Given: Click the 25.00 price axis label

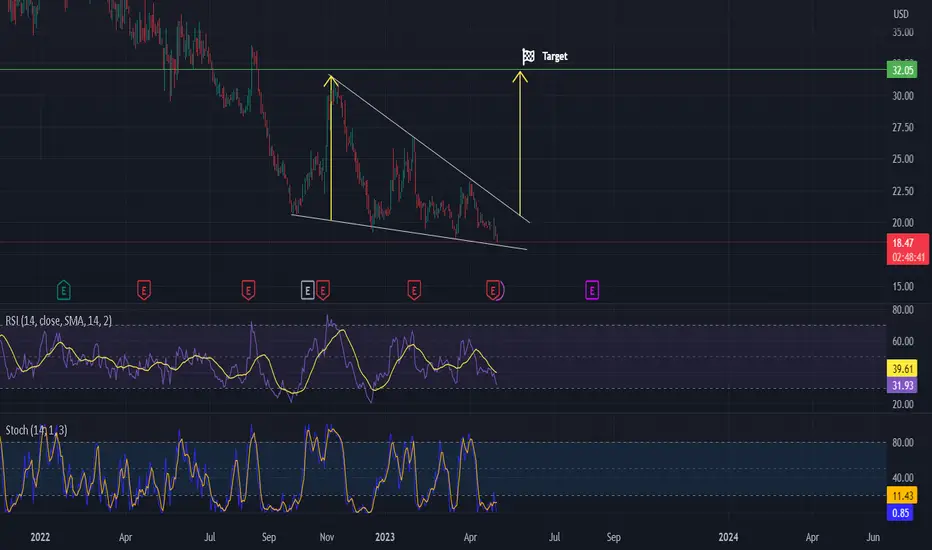Looking at the screenshot, I should pyautogui.click(x=902, y=159).
